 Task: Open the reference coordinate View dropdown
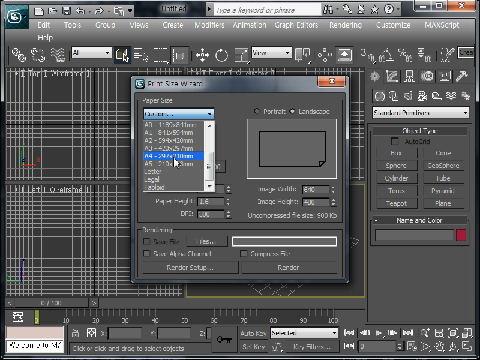[x=271, y=53]
